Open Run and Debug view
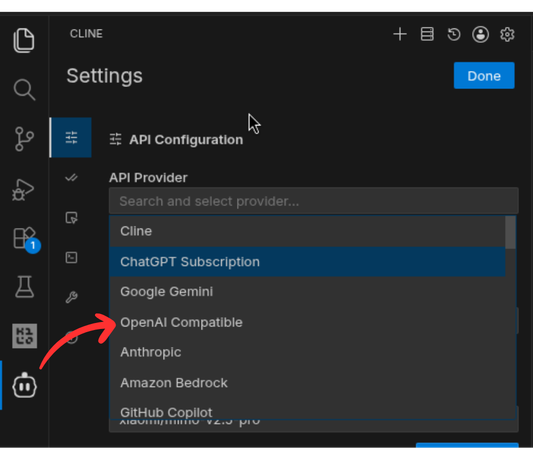533x460 pixels. [x=23, y=190]
